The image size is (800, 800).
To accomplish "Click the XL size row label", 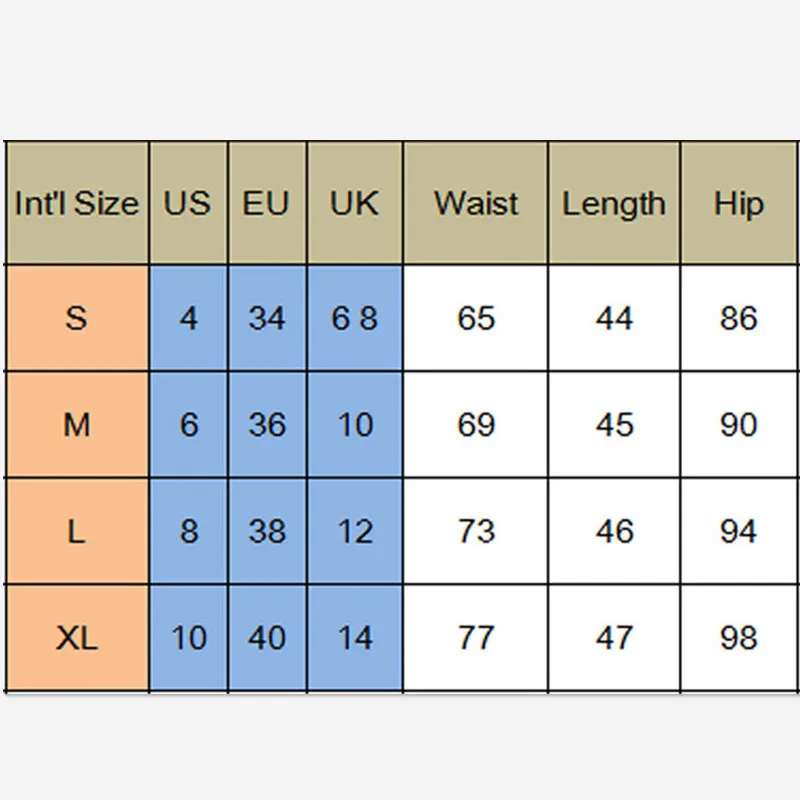I will click(77, 637).
